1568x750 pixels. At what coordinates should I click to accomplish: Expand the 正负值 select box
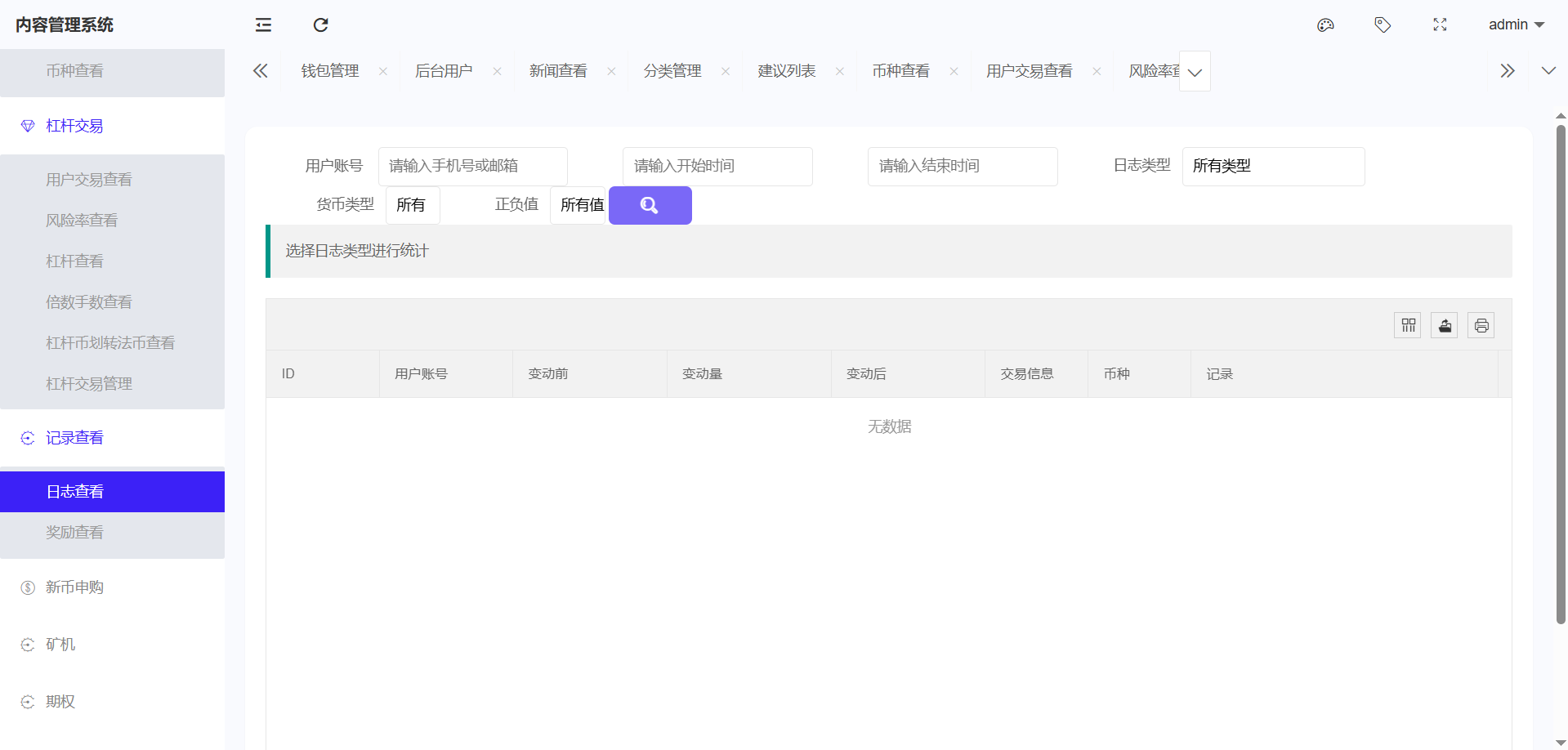[x=578, y=205]
